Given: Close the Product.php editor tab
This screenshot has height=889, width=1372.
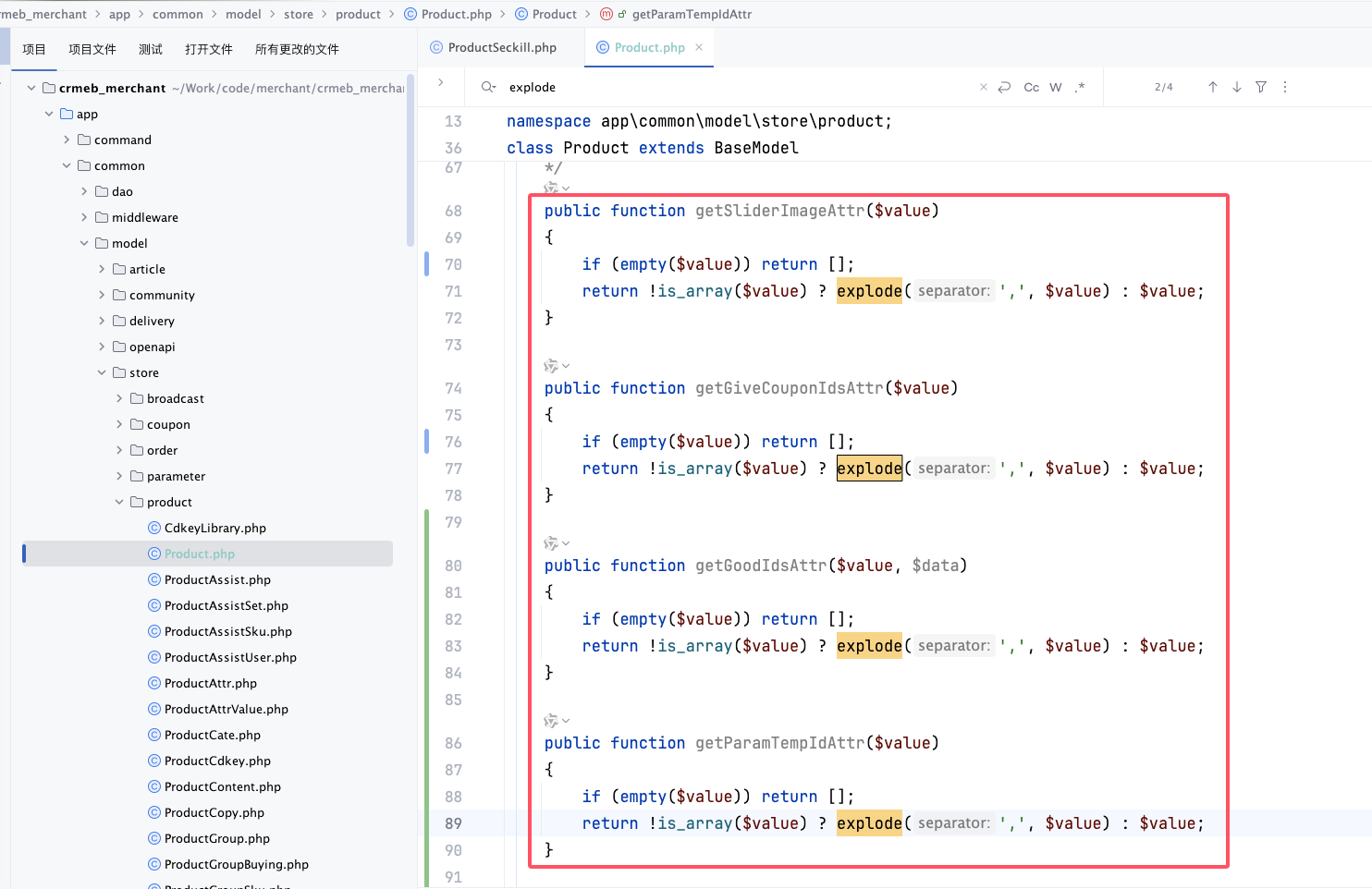Looking at the screenshot, I should tap(699, 47).
